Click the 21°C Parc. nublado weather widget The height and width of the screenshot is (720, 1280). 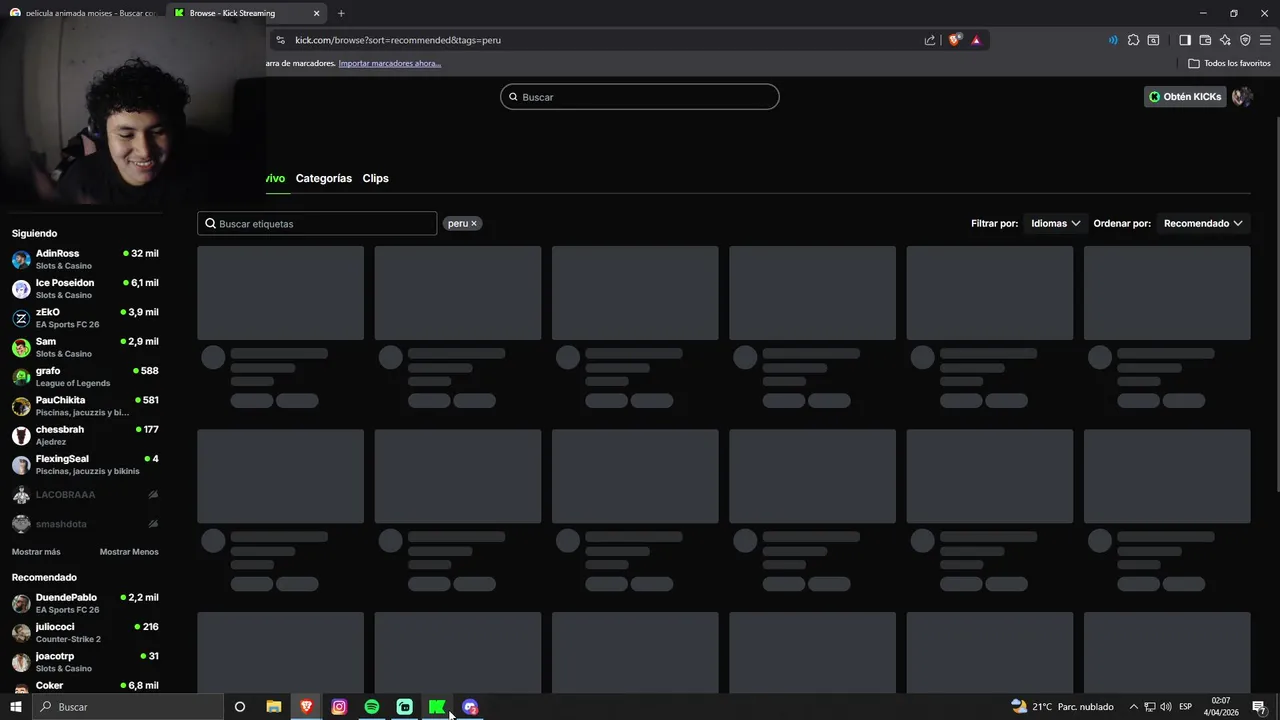coord(1062,707)
